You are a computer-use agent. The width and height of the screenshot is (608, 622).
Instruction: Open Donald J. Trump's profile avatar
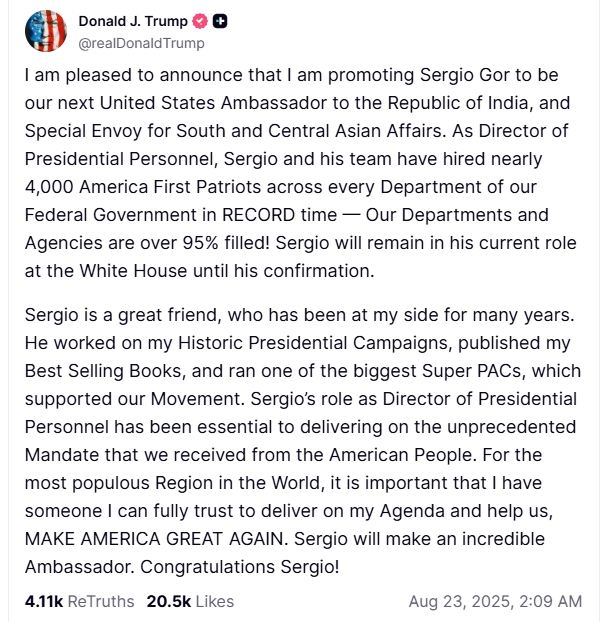pos(45,31)
